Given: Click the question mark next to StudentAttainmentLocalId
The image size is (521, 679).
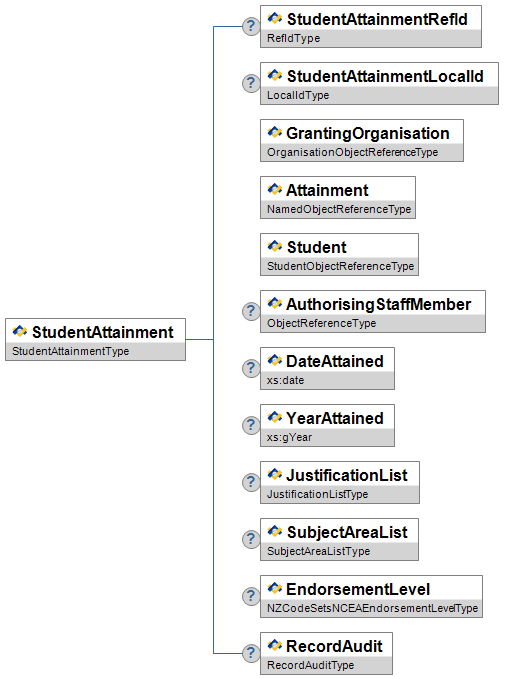Looking at the screenshot, I should pos(251,83).
